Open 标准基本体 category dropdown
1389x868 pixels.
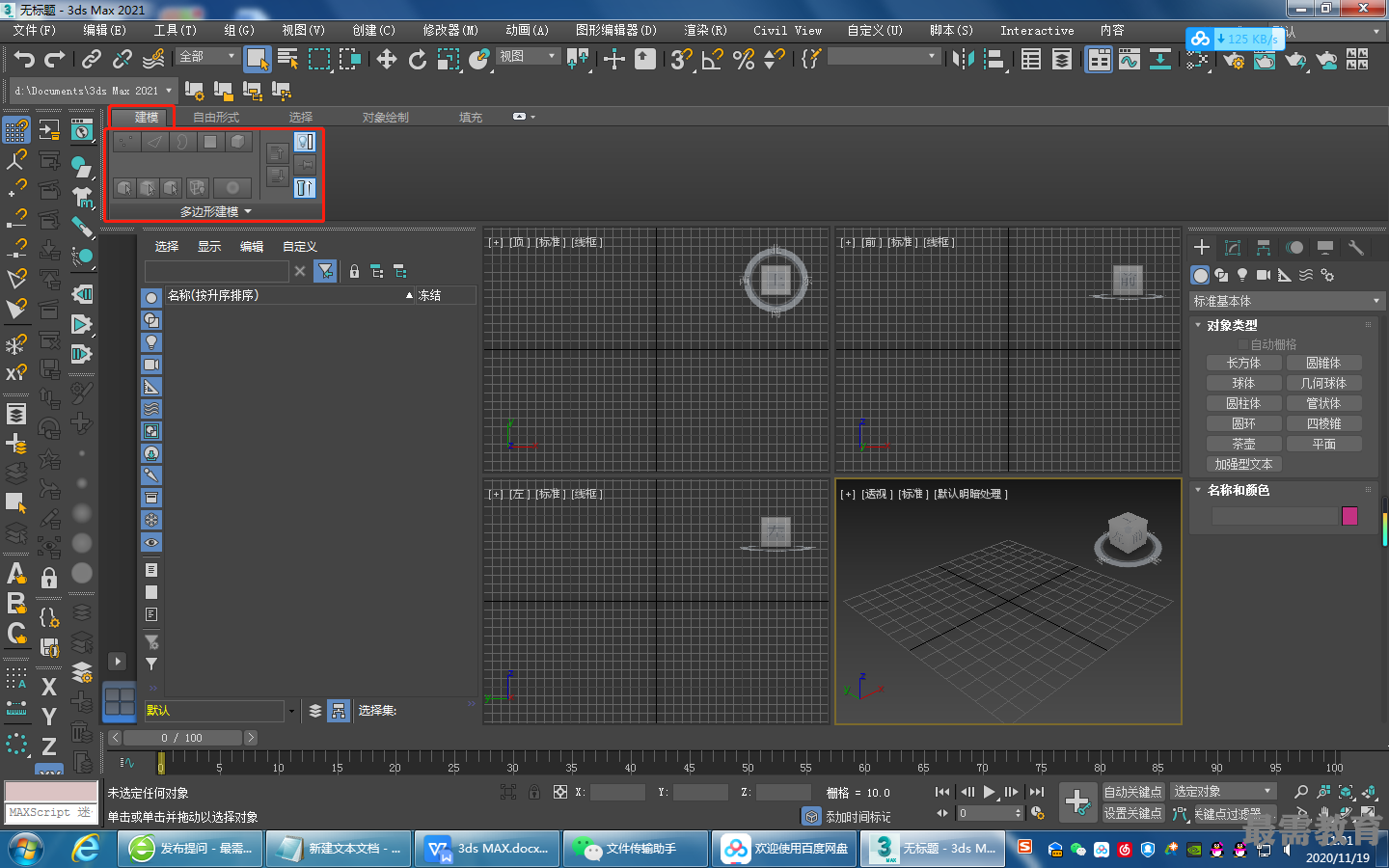[x=1287, y=301]
